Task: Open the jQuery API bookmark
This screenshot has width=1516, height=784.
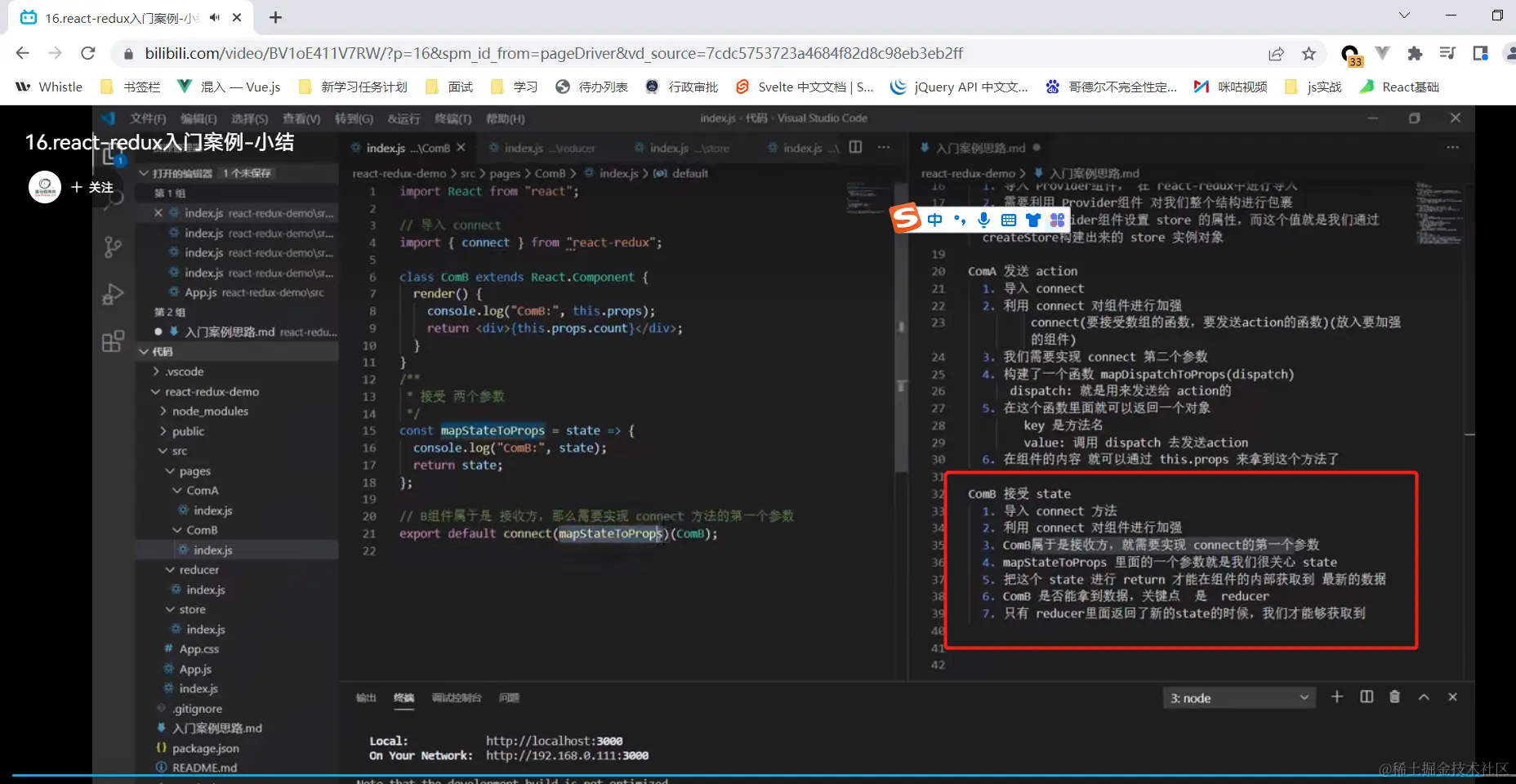Action: tap(959, 87)
